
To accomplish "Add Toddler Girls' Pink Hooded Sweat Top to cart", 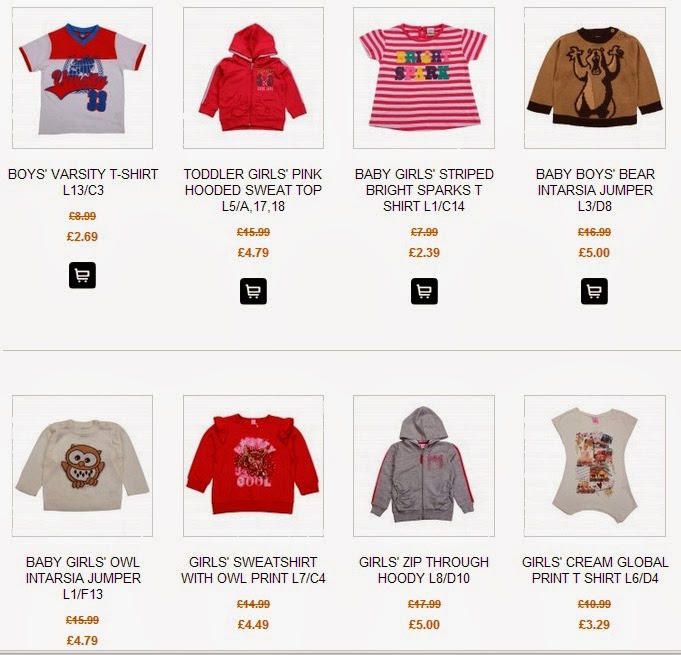I will 253,291.
